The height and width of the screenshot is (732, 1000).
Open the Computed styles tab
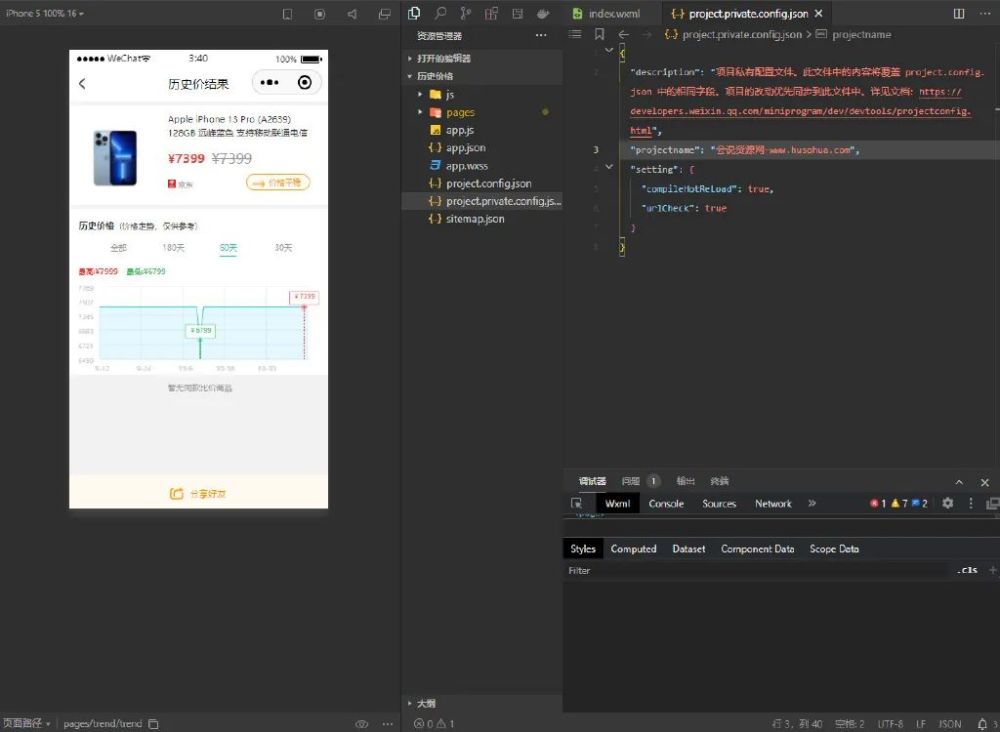coord(633,548)
